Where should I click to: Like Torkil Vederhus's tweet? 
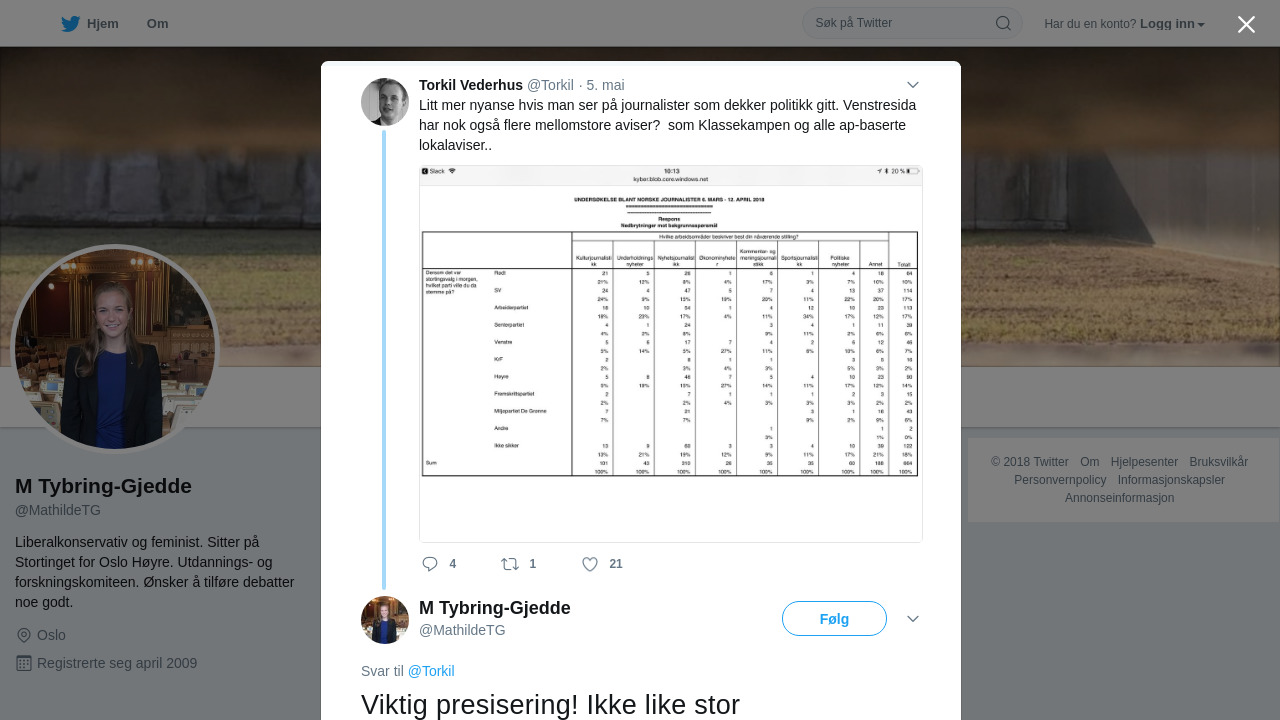590,564
